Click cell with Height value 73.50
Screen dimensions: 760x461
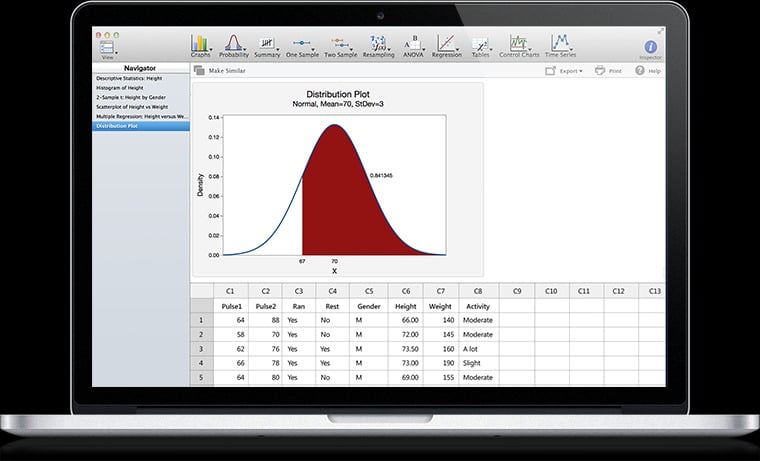coord(406,349)
